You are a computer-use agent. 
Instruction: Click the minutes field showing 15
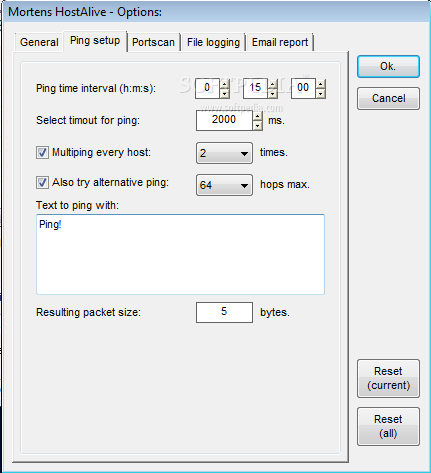click(x=255, y=88)
